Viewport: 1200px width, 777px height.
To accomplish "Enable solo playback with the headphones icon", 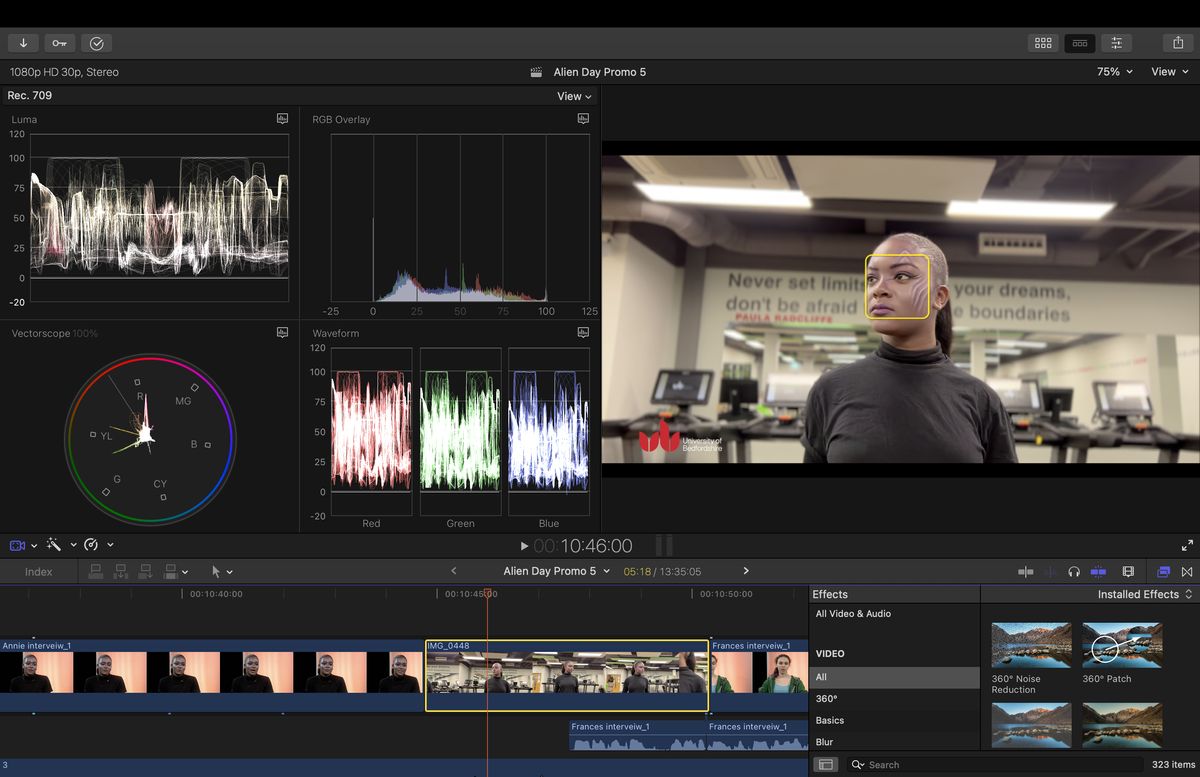I will click(x=1074, y=571).
